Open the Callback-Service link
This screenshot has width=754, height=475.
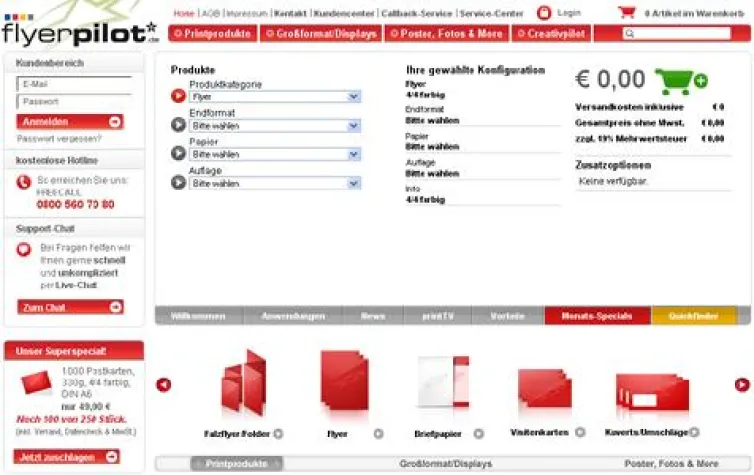click(x=417, y=13)
